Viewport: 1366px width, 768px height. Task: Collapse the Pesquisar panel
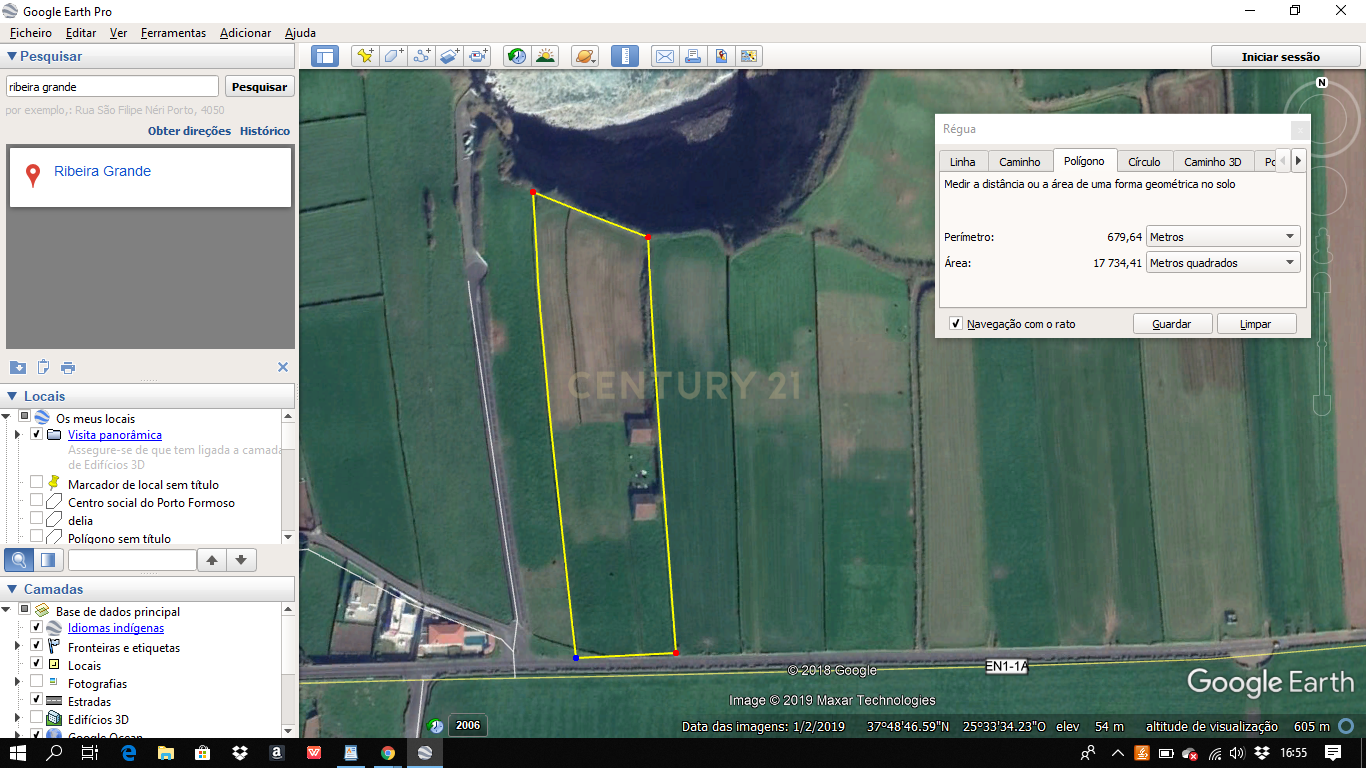12,57
